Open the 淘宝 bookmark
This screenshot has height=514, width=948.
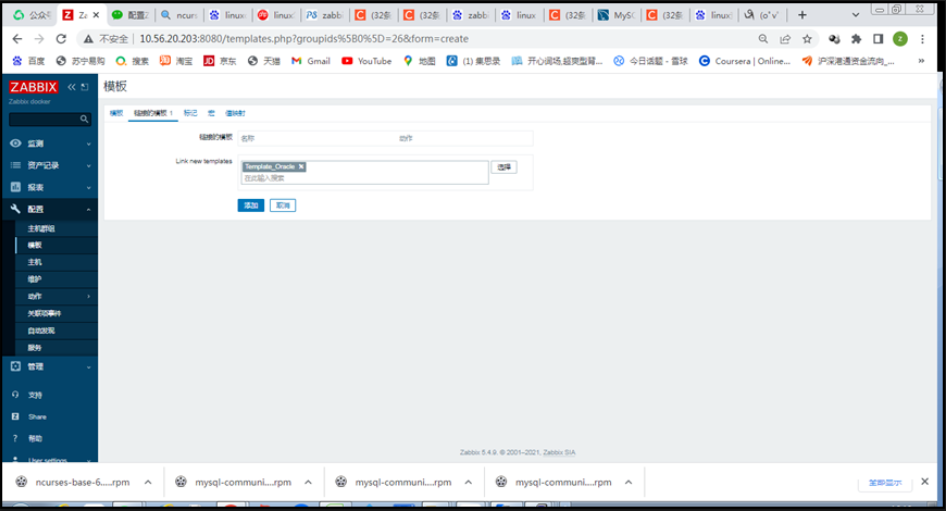click(176, 61)
